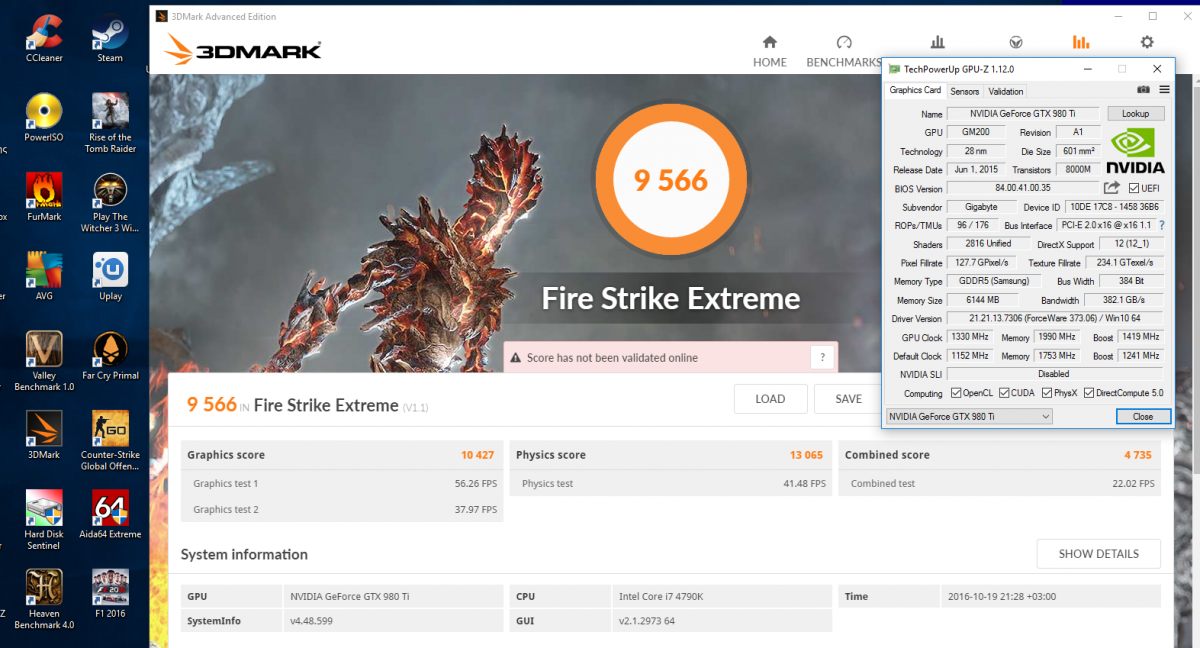
Task: Toggle PhysX checkbox
Action: 1047,393
